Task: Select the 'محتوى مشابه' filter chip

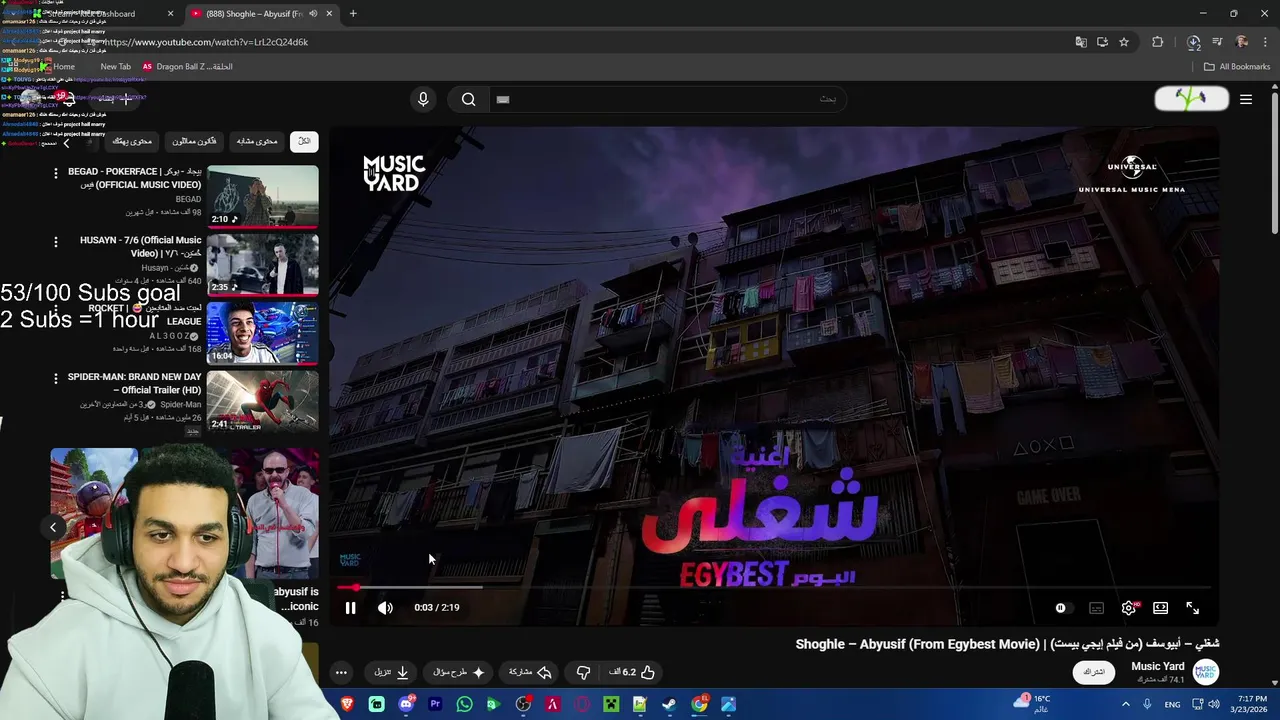Action: click(256, 141)
